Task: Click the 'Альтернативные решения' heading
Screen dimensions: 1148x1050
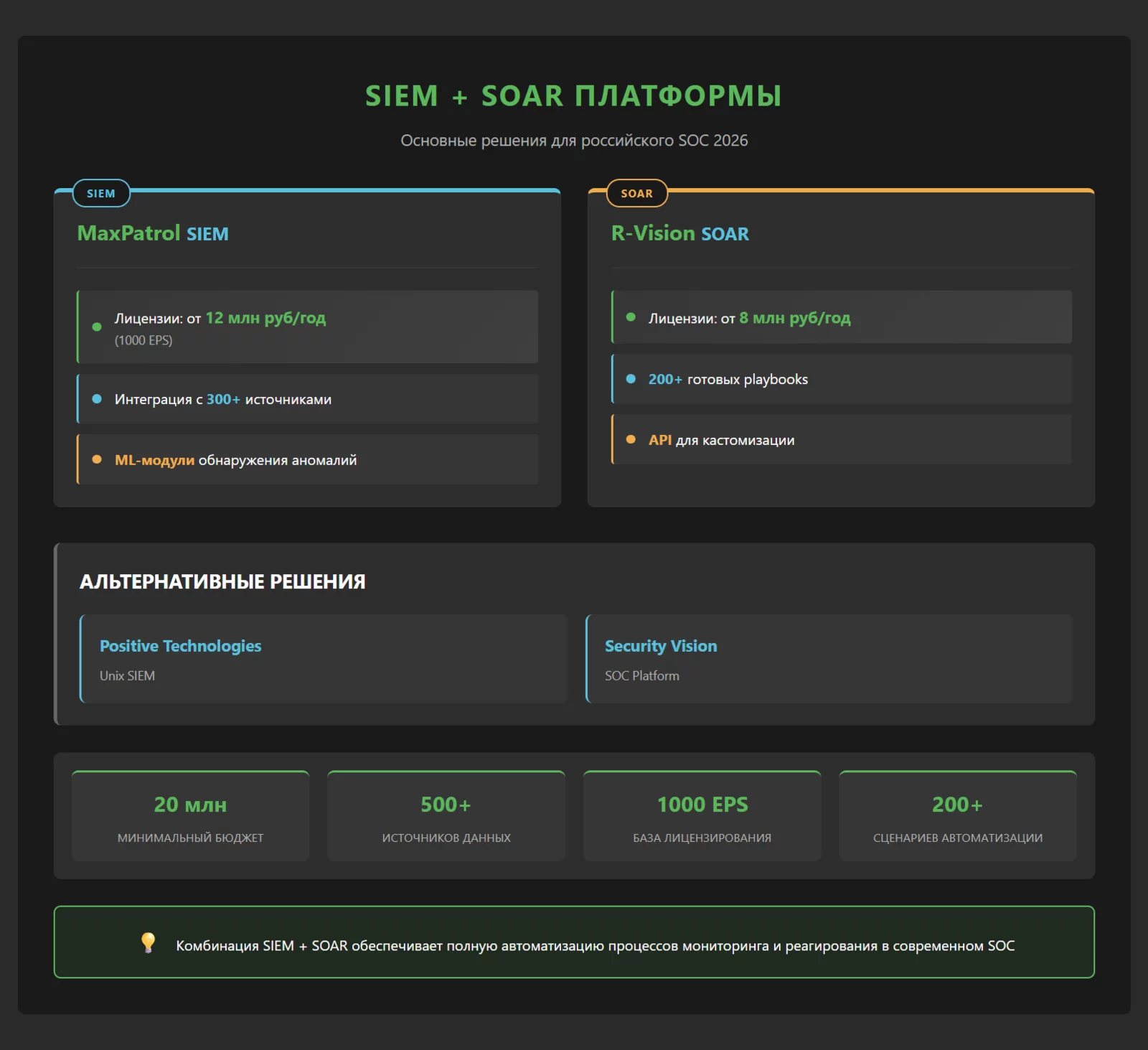Action: click(222, 581)
